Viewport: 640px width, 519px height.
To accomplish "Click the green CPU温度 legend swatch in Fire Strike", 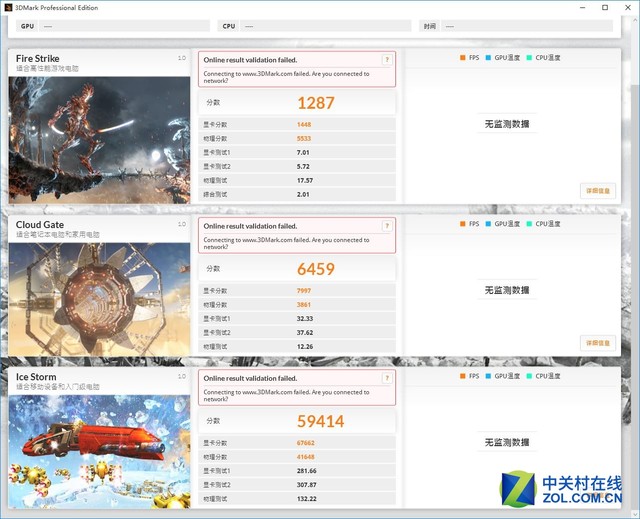I will (x=529, y=58).
